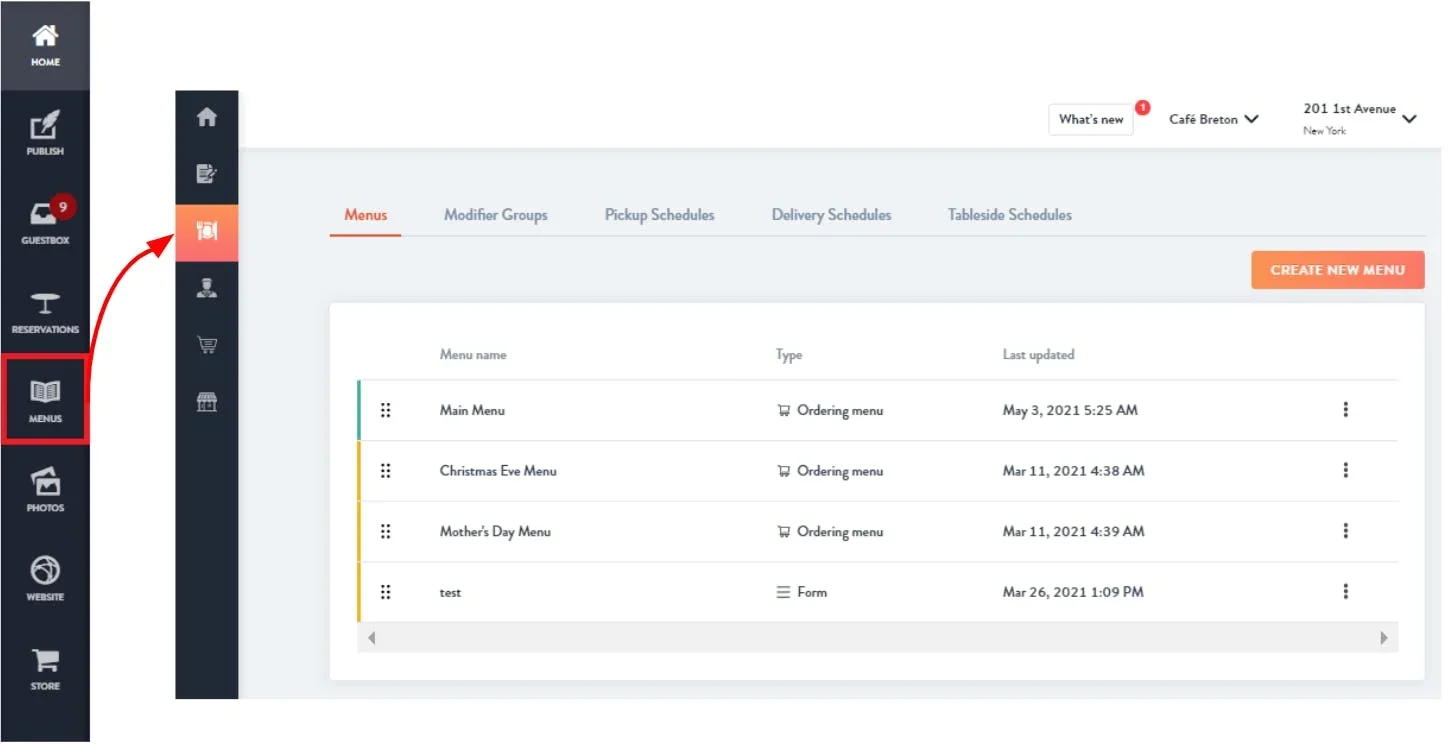Viewport: 1452px width, 746px height.
Task: Open Photos in the outer sidebar
Action: tap(45, 490)
